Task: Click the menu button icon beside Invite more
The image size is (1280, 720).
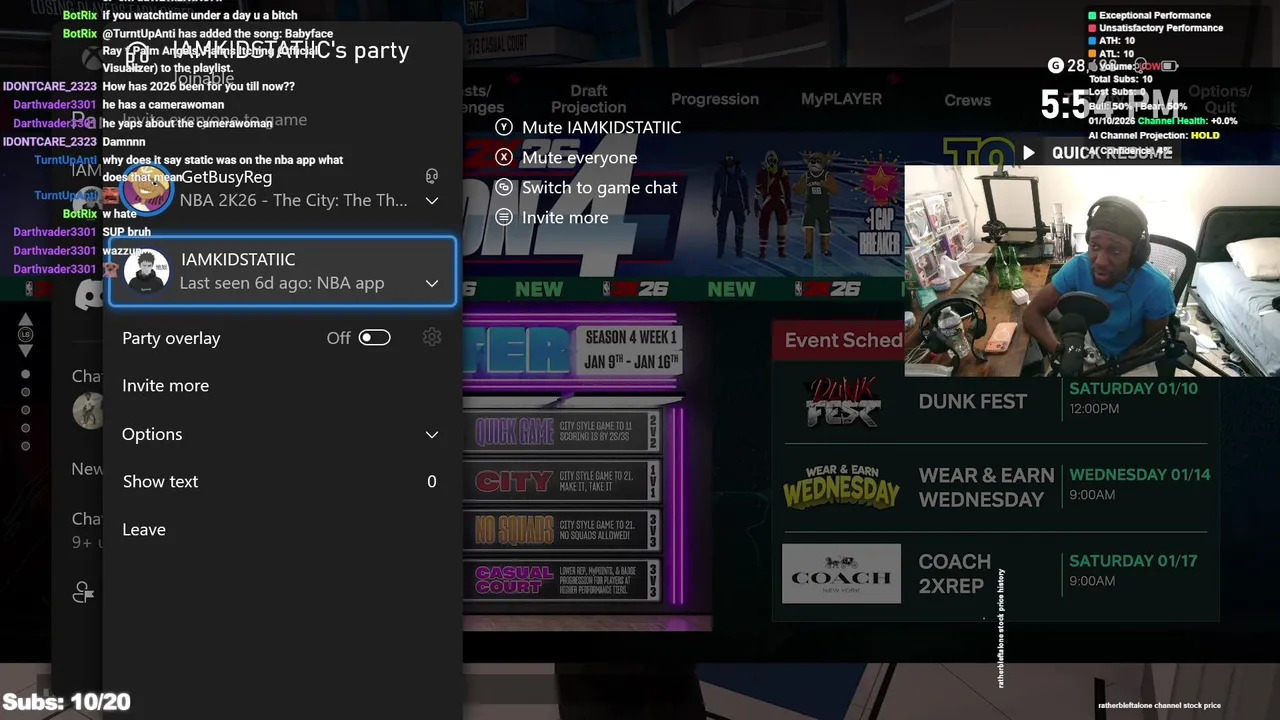Action: coord(504,217)
